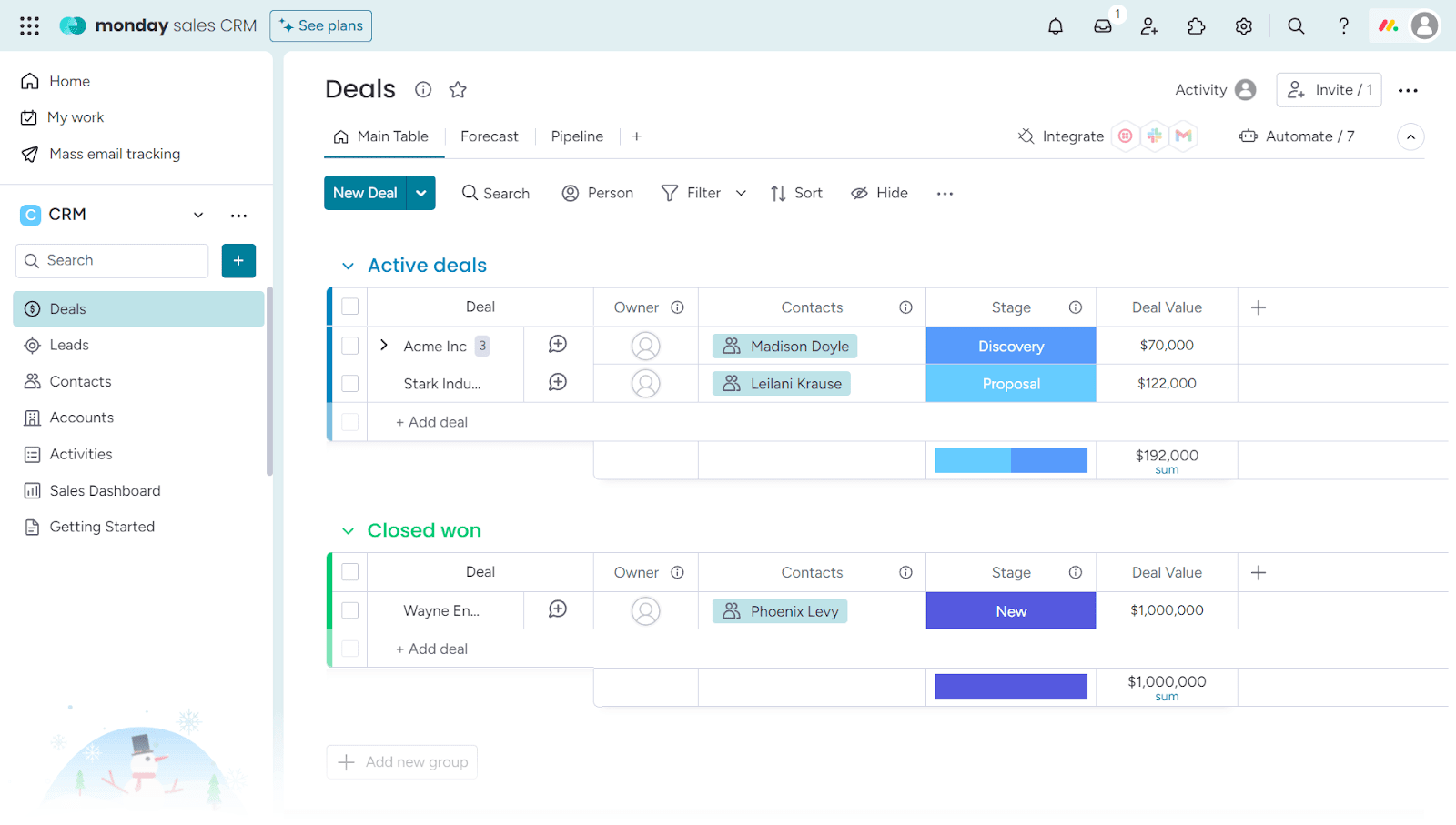
Task: Select the Wayne Enterprises row checkbox
Action: (349, 609)
